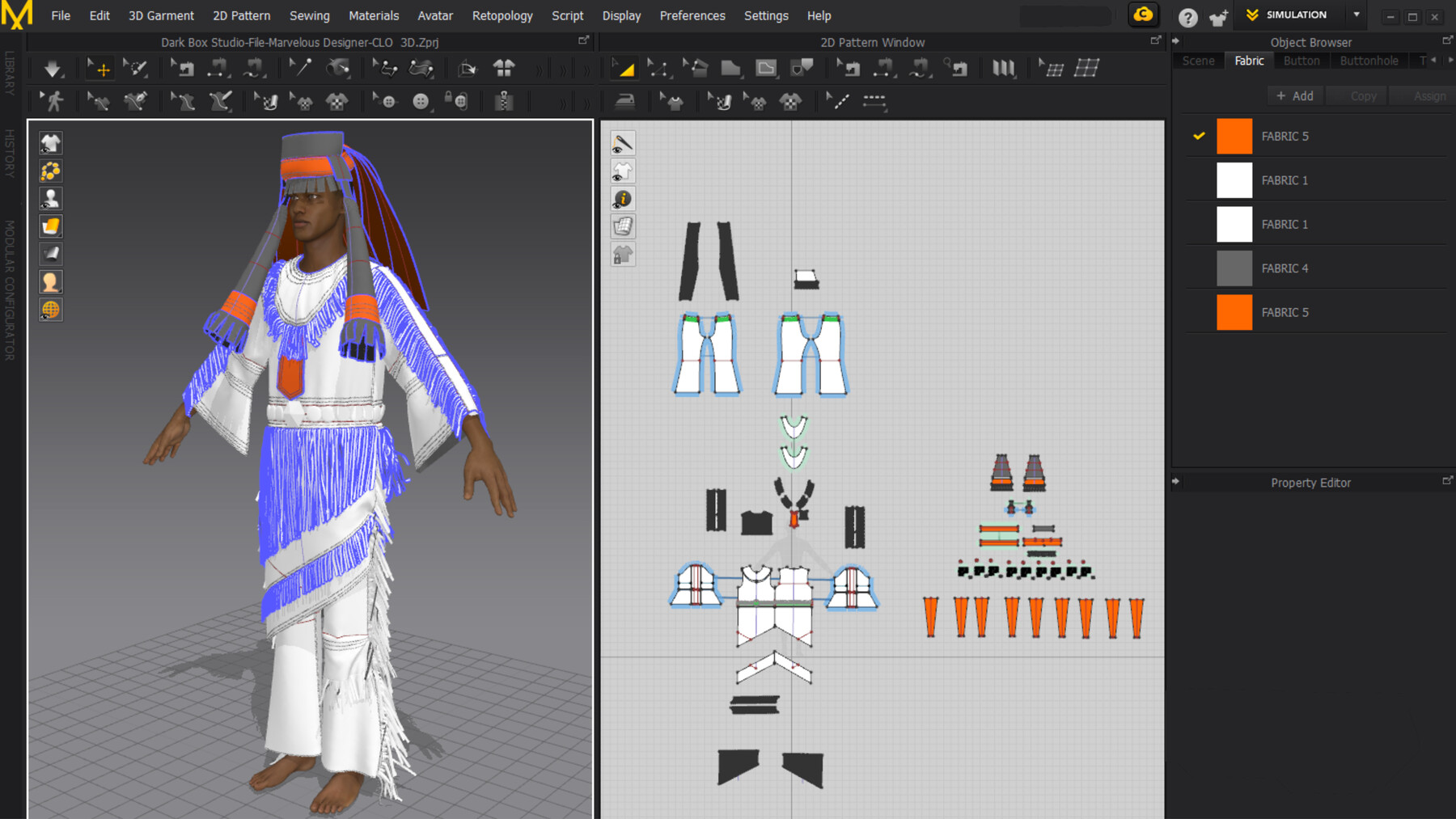This screenshot has width=1456, height=819.
Task: Choose the Button tool with four-hole icon
Action: coord(421,101)
